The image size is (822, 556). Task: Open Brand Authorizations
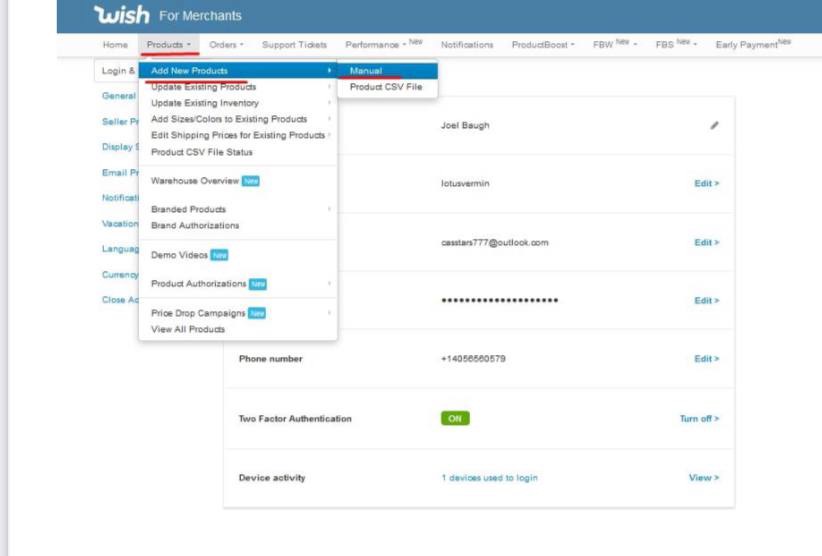pyautogui.click(x=238, y=225)
